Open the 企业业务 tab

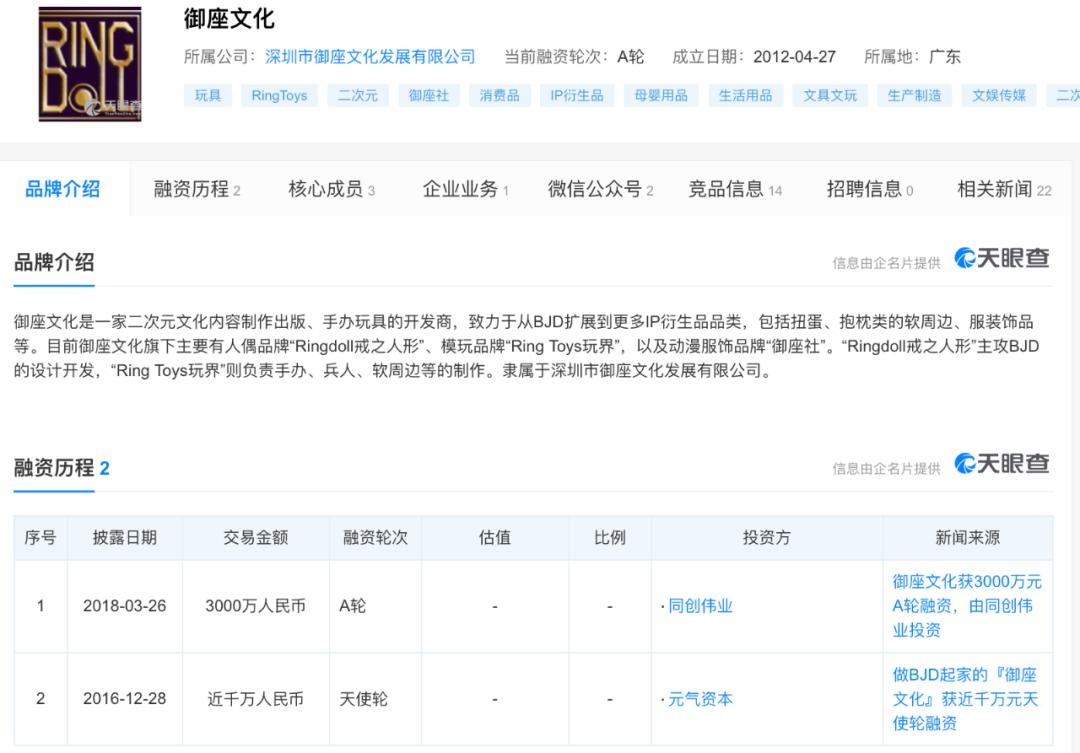[x=459, y=187]
